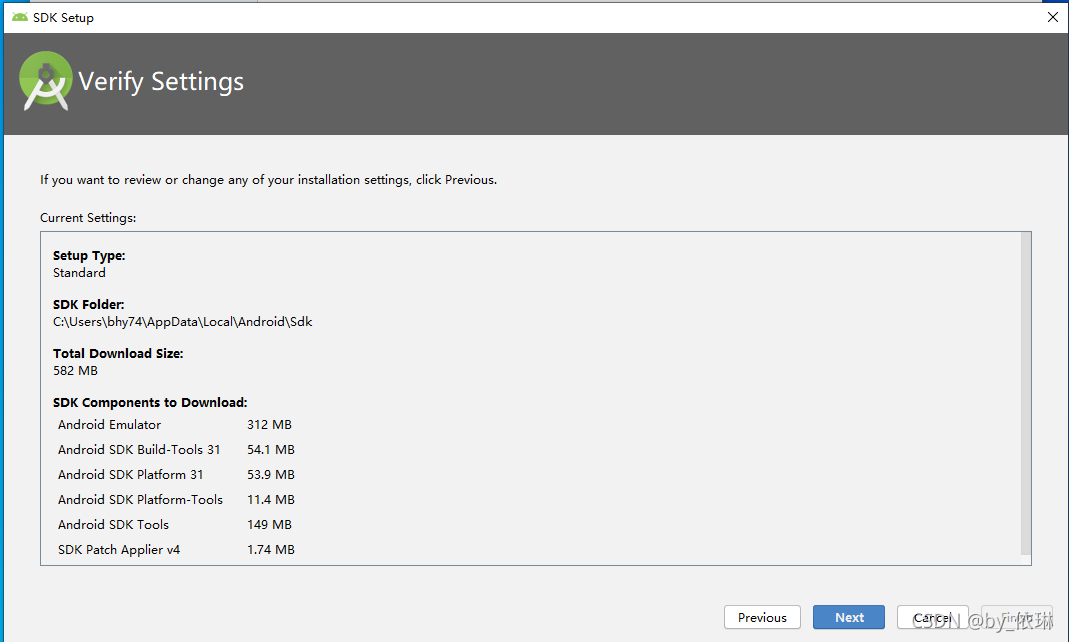Click the Android SDK Tools entry
The width and height of the screenshot is (1069, 642).
tap(113, 525)
